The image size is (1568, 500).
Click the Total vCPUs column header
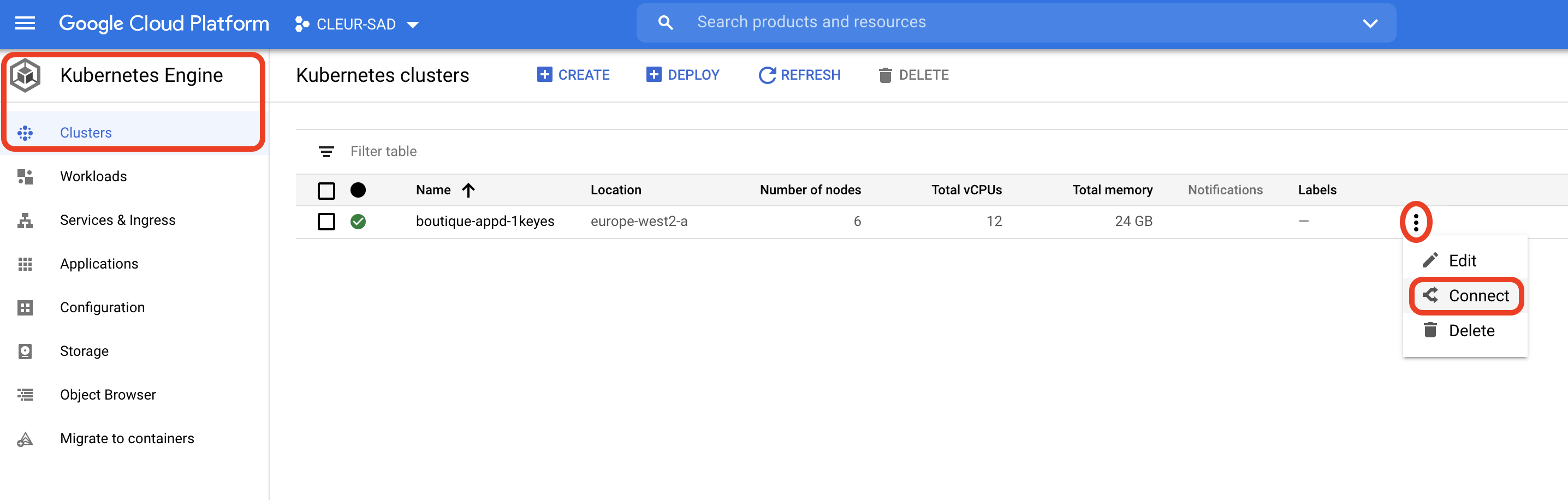point(966,190)
